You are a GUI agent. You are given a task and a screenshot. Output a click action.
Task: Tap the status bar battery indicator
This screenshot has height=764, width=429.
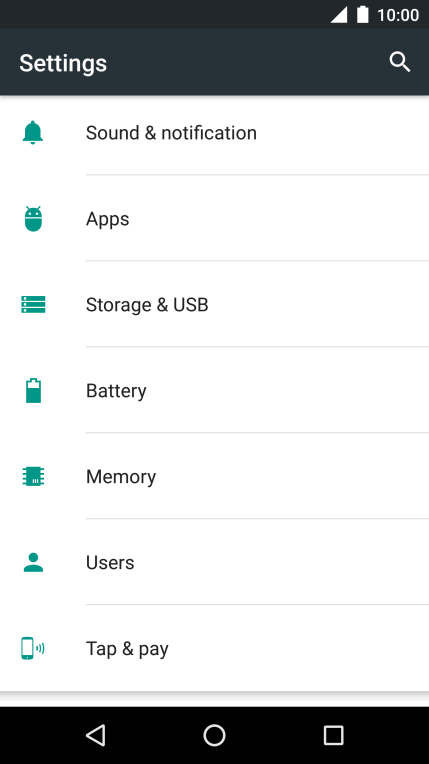click(x=363, y=15)
